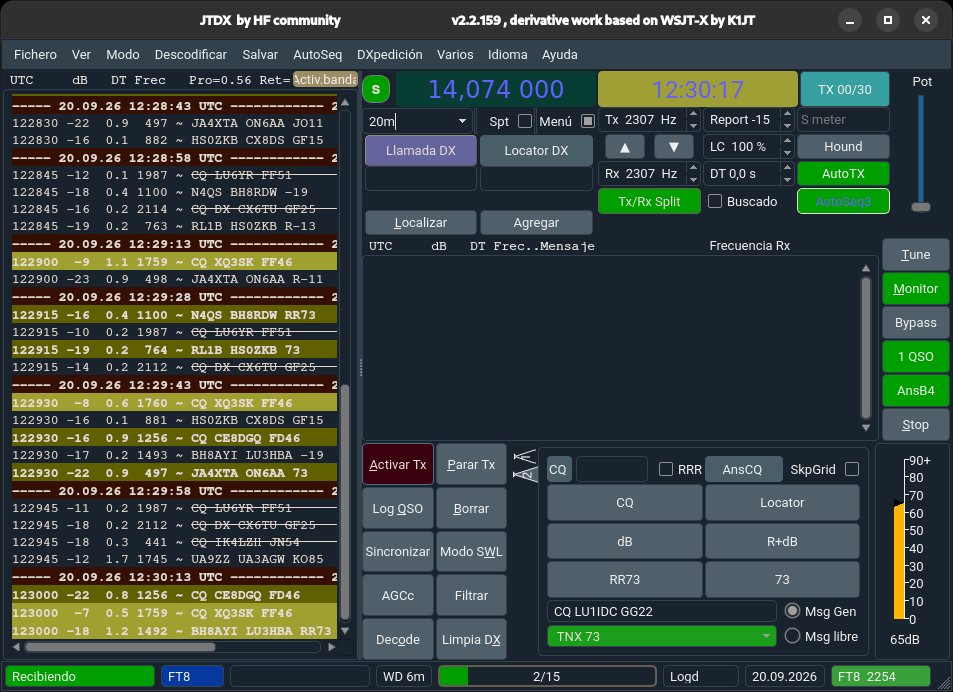The image size is (953, 692).
Task: Enable the RRR checkbox
Action: pyautogui.click(x=666, y=469)
